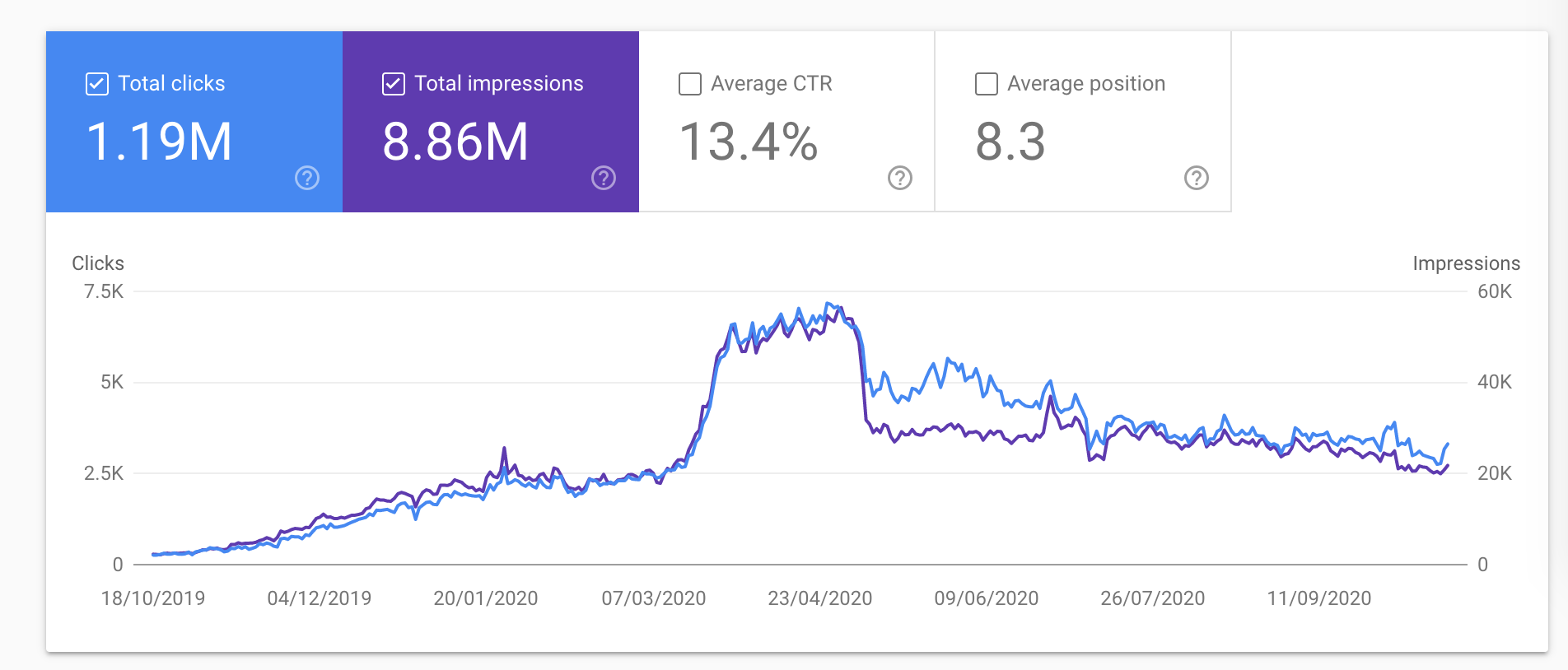Click the 18/10/2019 date label
1568x670 pixels.
[153, 598]
